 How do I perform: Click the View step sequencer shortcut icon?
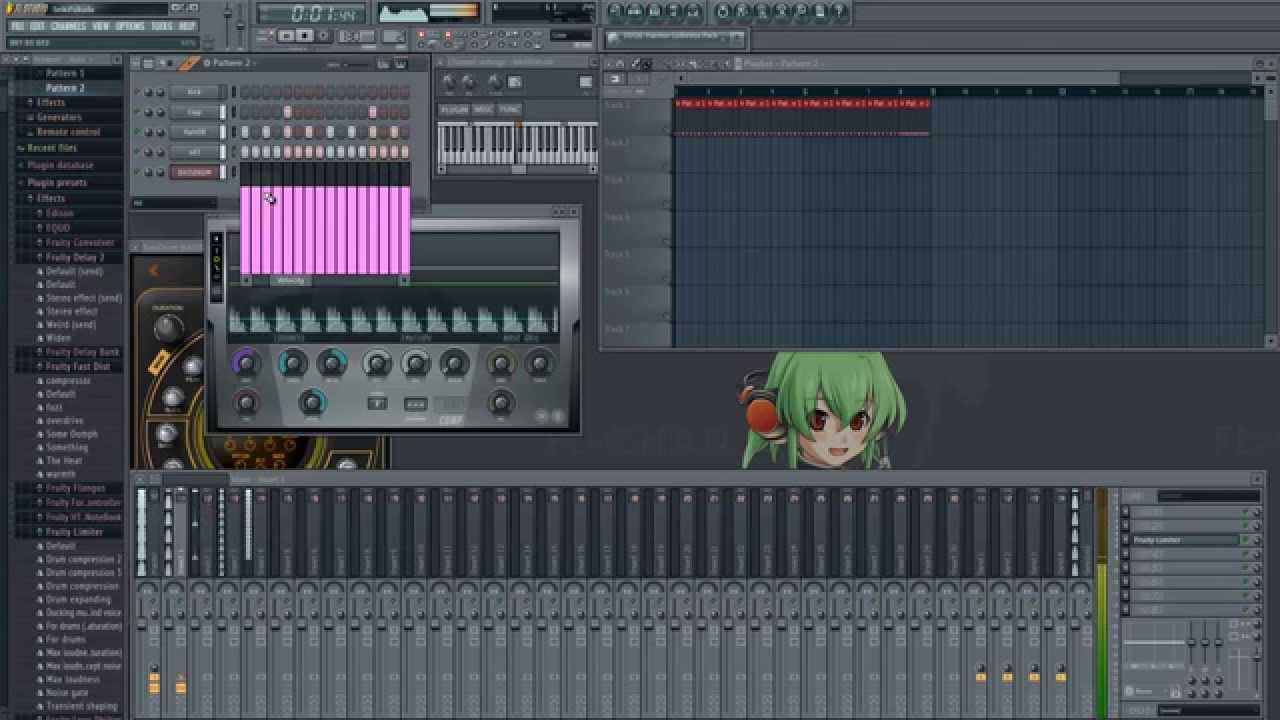[635, 12]
